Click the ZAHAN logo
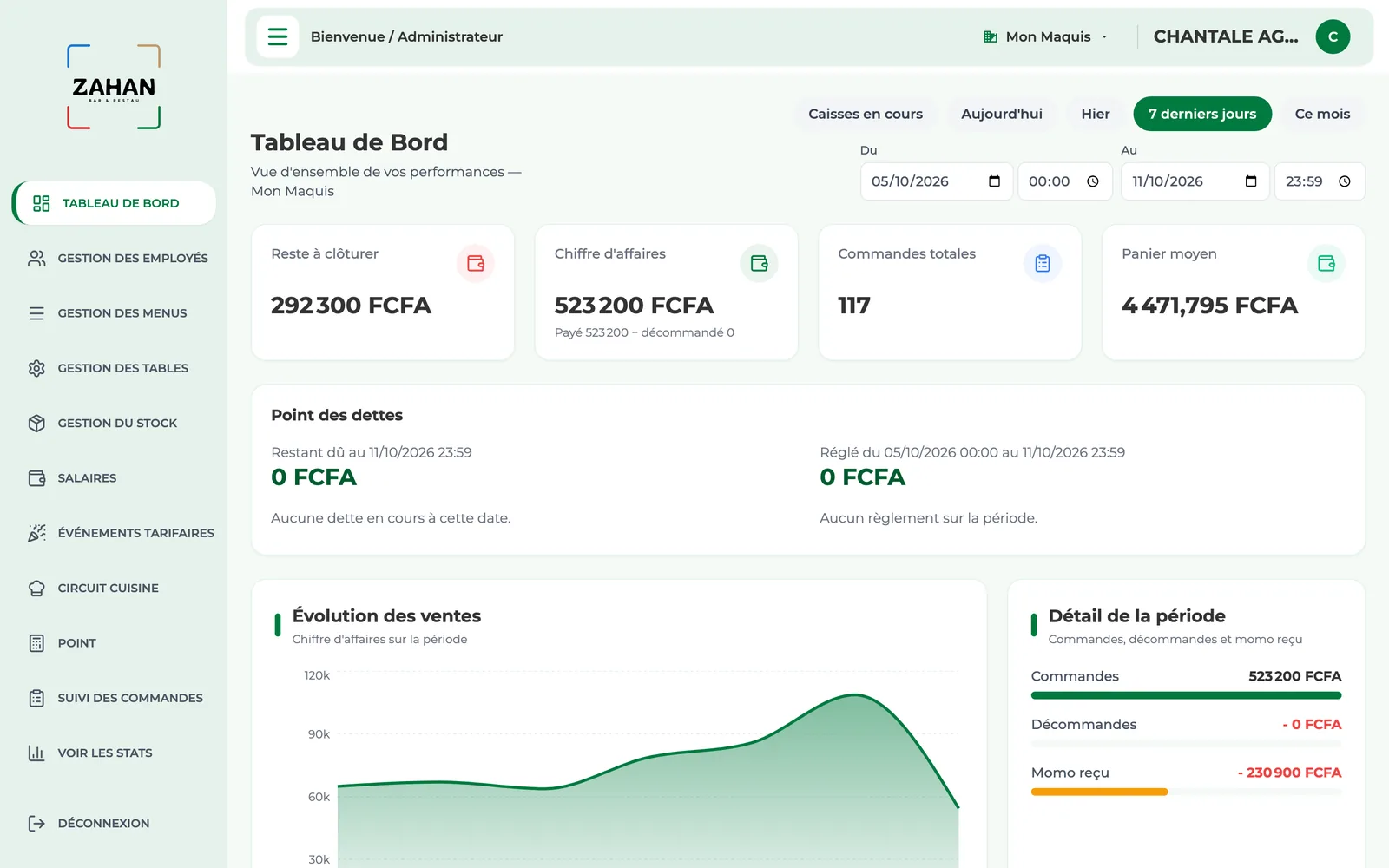 point(114,87)
